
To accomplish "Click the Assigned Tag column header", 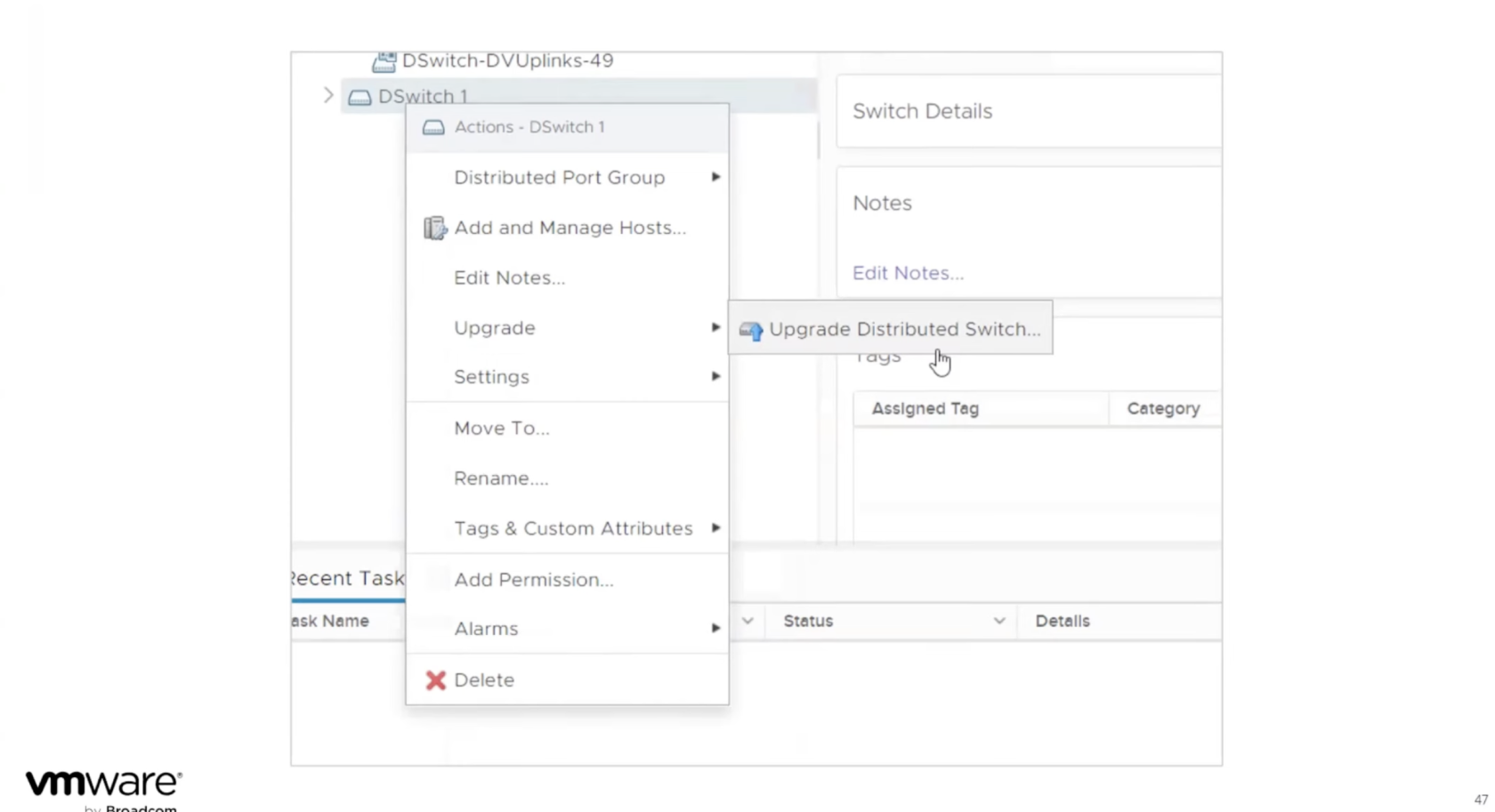I will pos(925,408).
